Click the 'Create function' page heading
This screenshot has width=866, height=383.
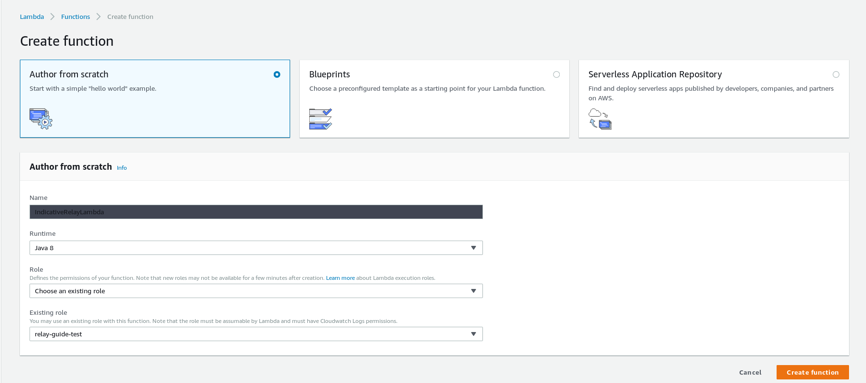tap(67, 41)
